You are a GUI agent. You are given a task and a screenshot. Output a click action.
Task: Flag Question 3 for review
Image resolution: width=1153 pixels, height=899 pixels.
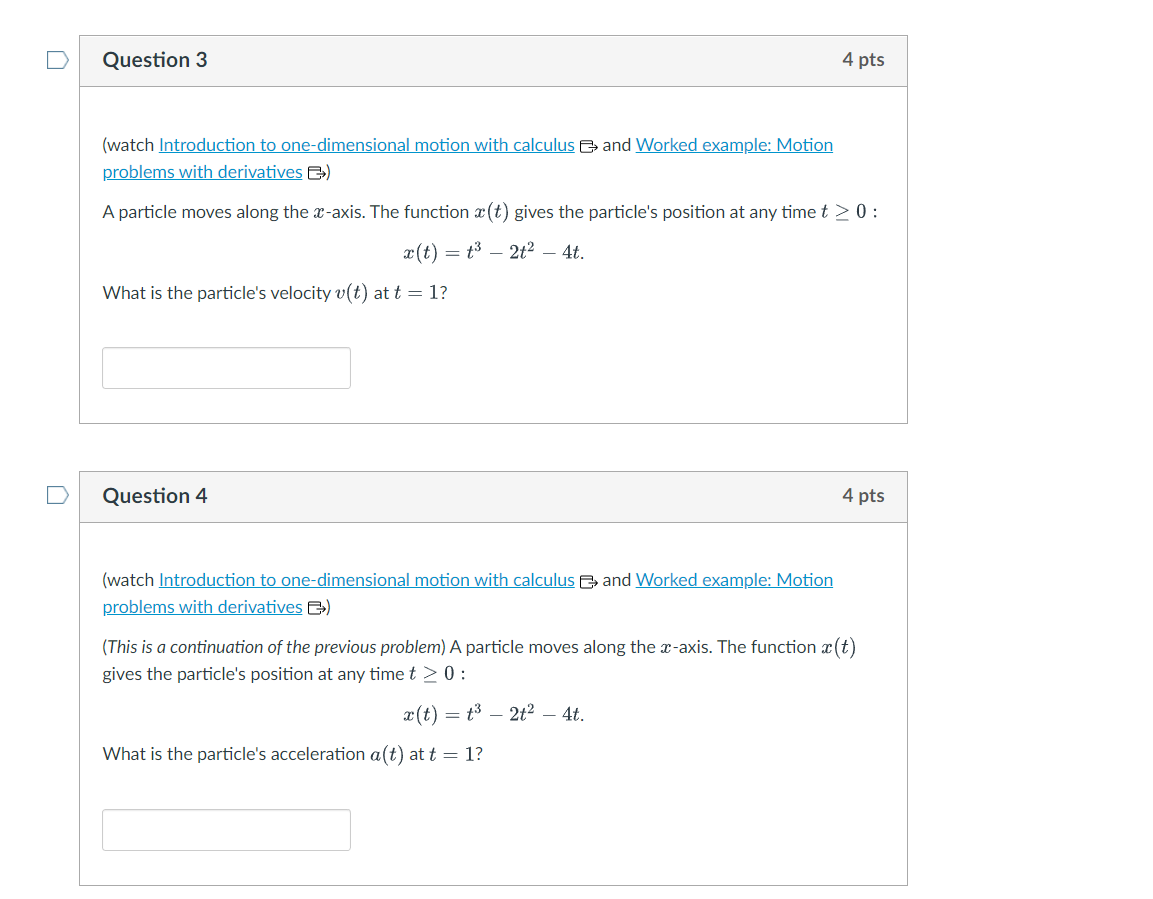57,60
